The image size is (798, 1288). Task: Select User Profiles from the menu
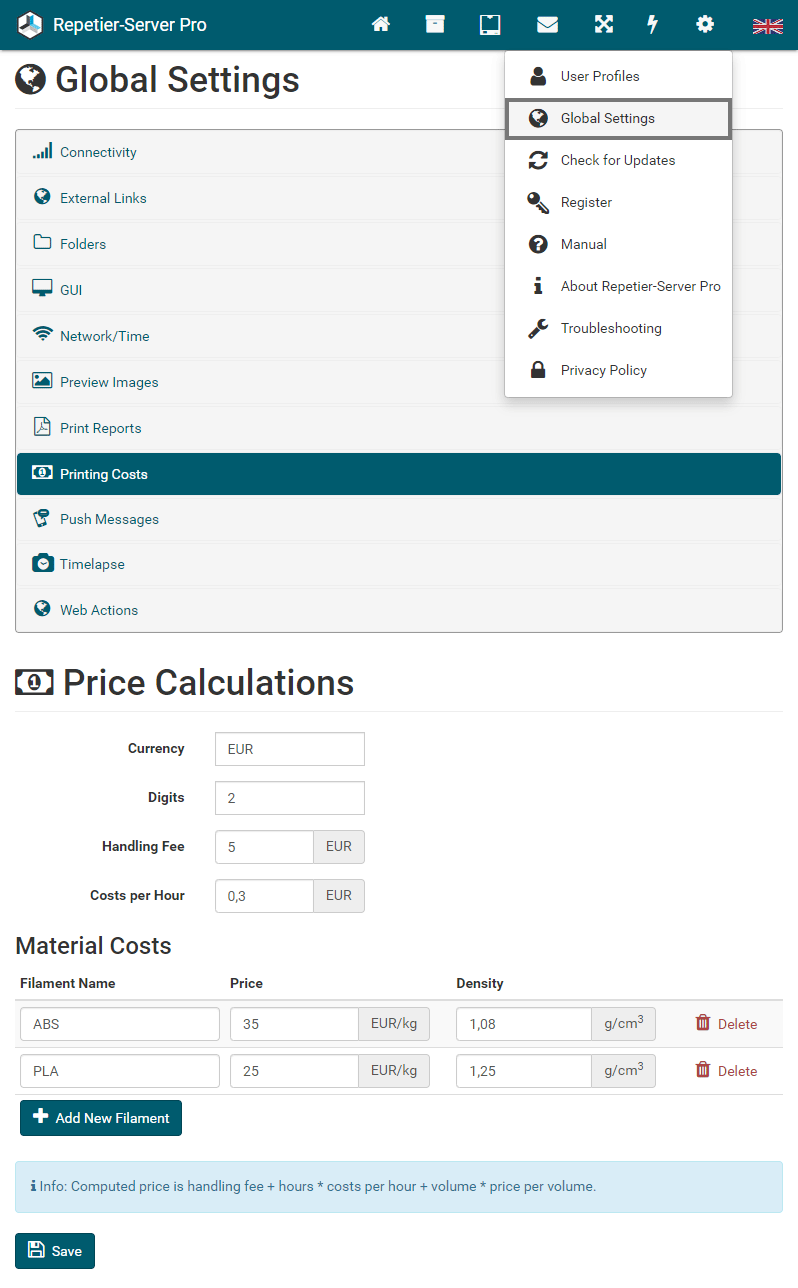(x=599, y=76)
